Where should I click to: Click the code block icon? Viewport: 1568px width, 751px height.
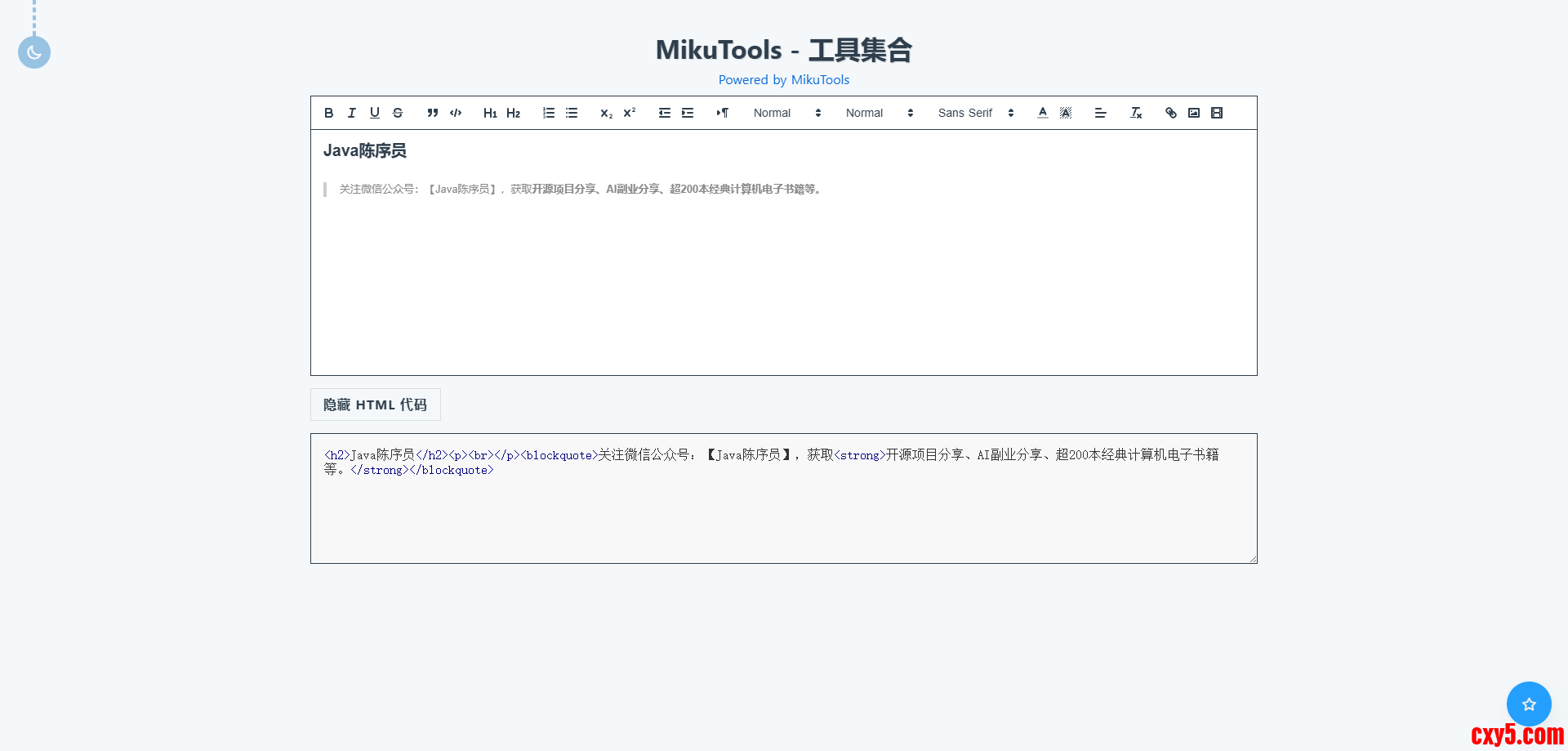[456, 113]
